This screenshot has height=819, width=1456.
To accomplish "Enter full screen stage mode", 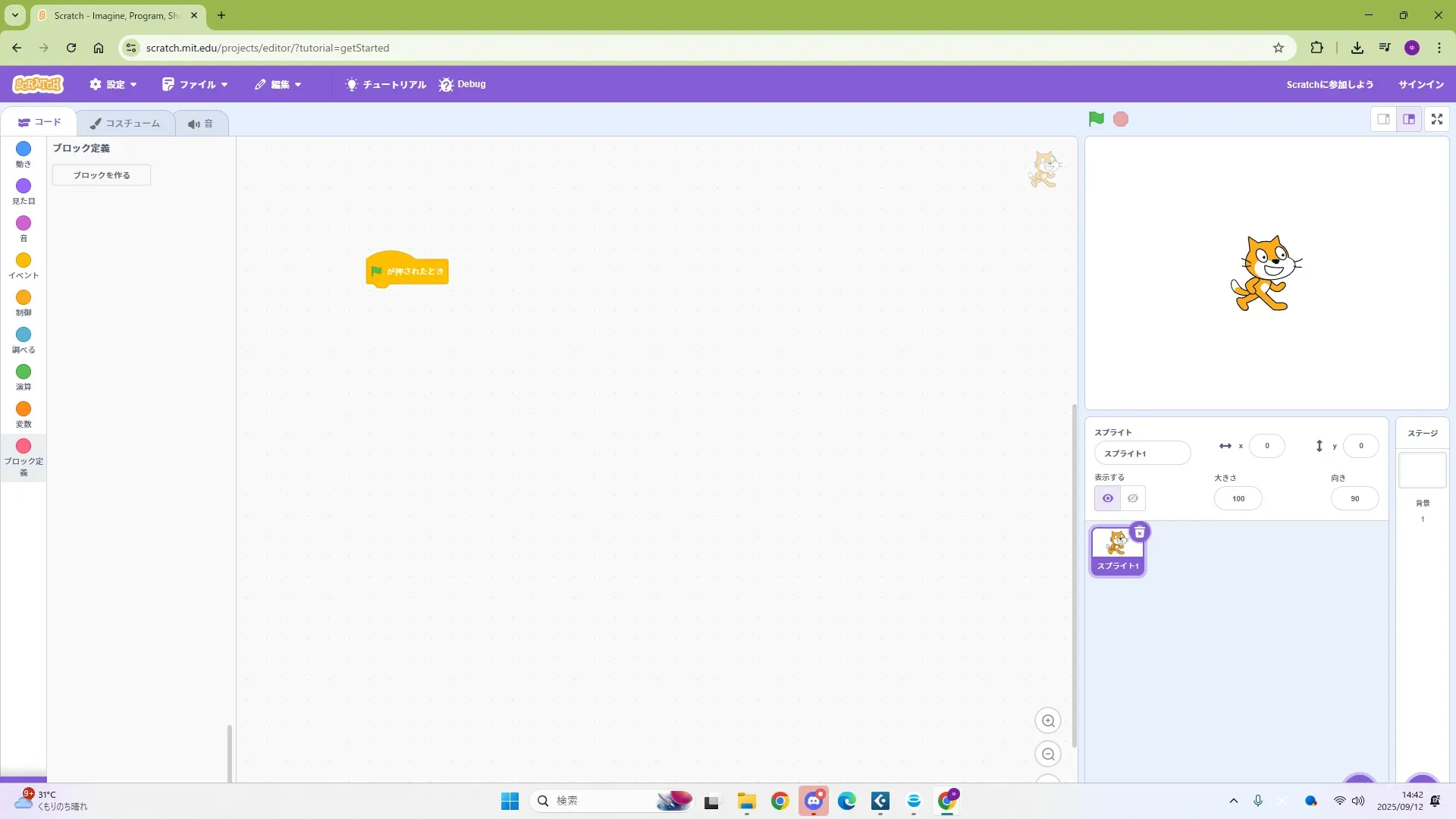I will coord(1436,119).
